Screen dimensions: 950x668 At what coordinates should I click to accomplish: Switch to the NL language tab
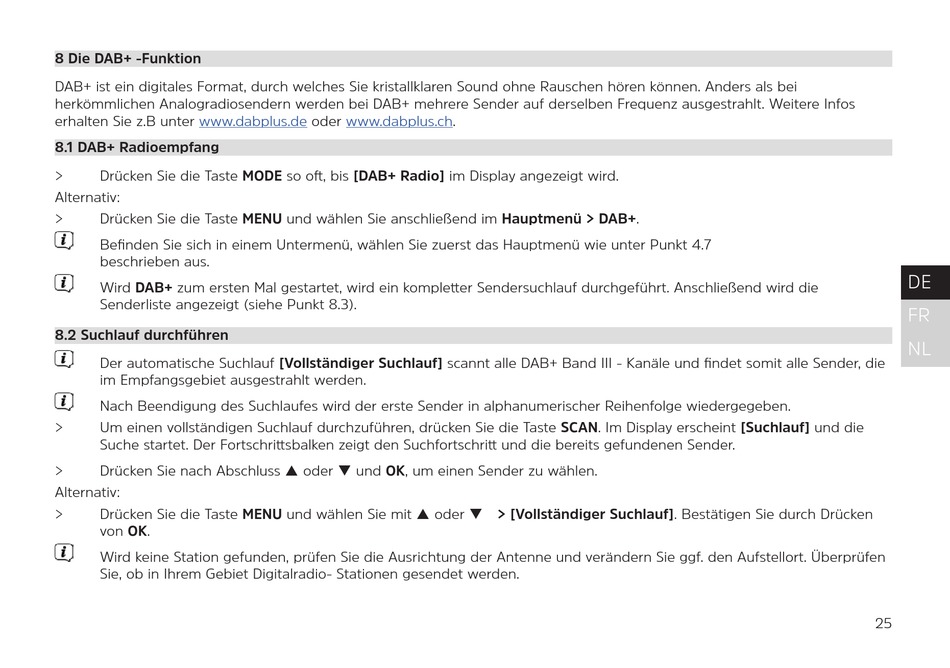(x=925, y=349)
